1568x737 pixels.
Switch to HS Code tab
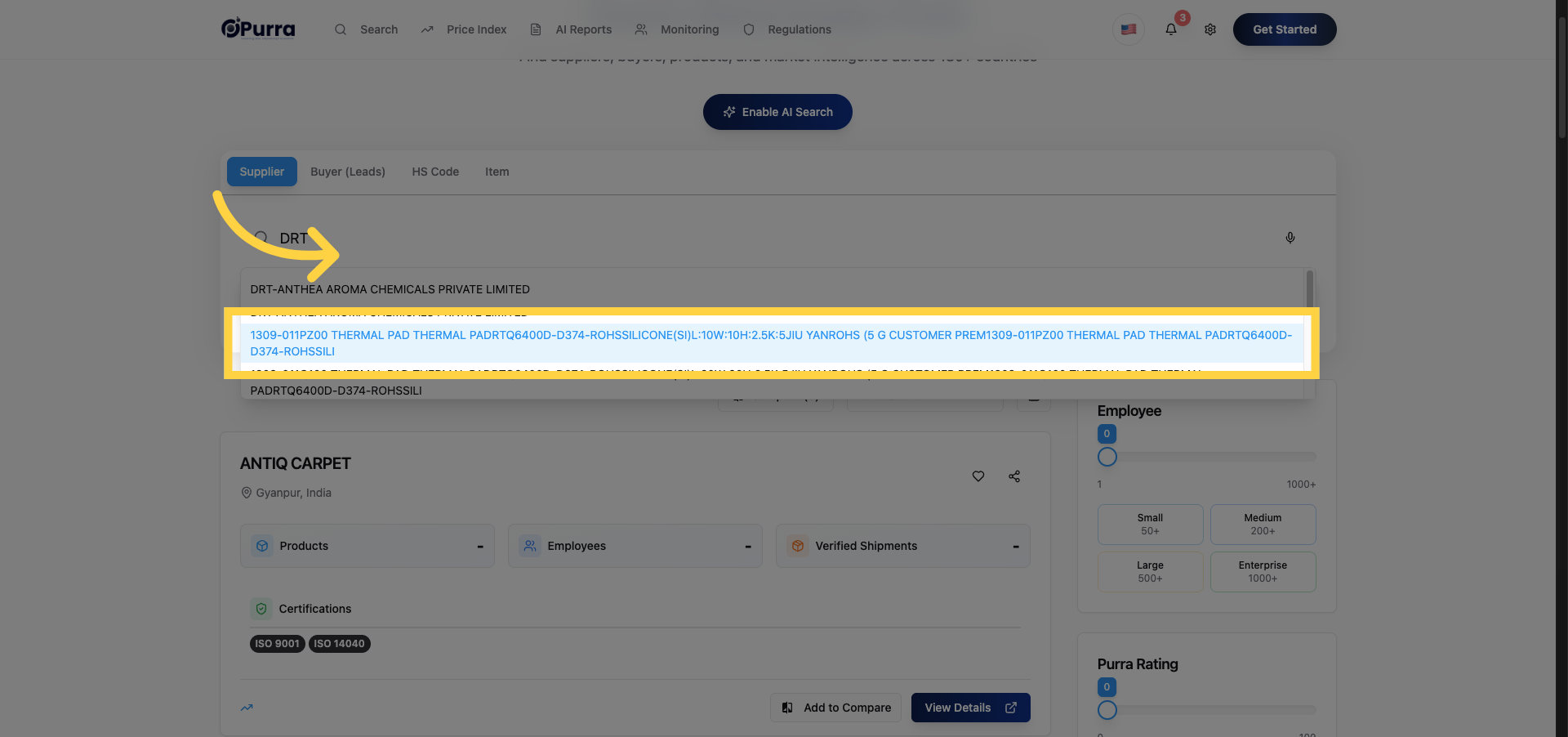coord(435,172)
